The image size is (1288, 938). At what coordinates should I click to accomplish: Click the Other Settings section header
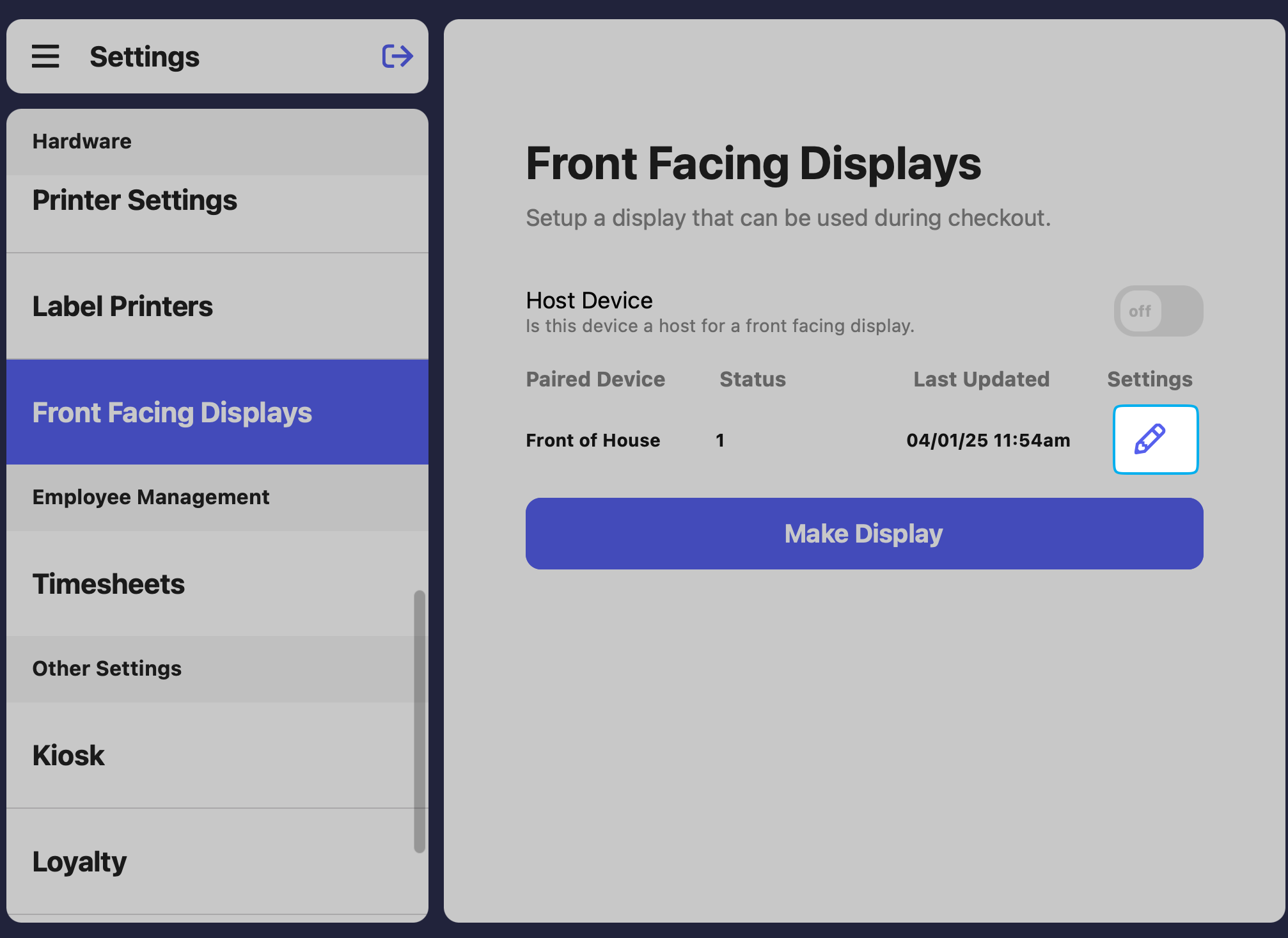pyautogui.click(x=107, y=669)
